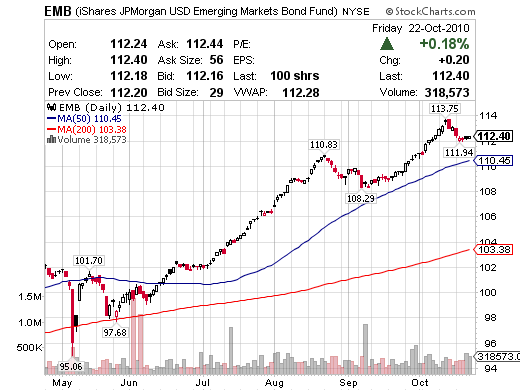Click the 318573 volume axis tag
This screenshot has height=391, width=520.
(497, 356)
